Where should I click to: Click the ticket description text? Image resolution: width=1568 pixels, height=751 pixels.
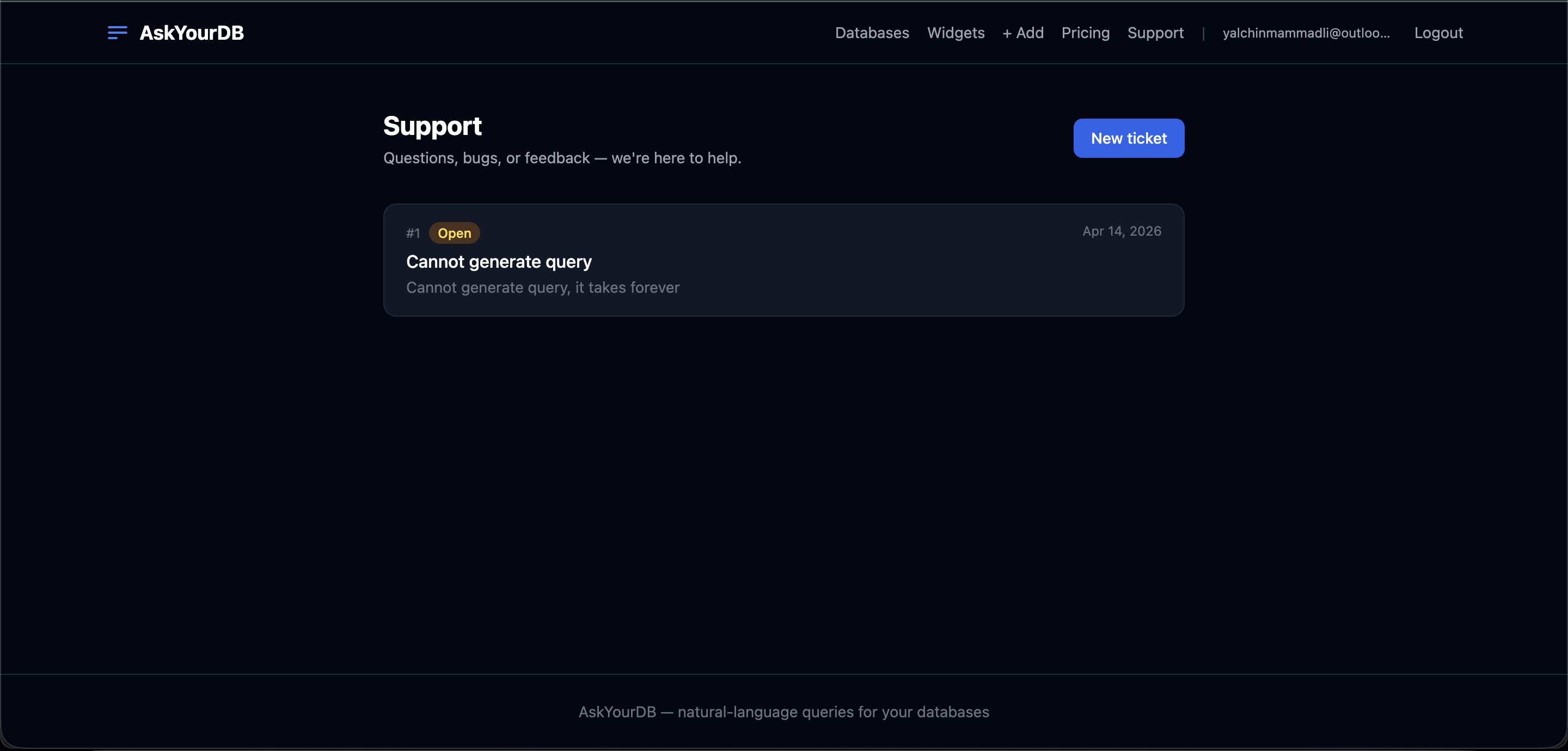coord(542,288)
